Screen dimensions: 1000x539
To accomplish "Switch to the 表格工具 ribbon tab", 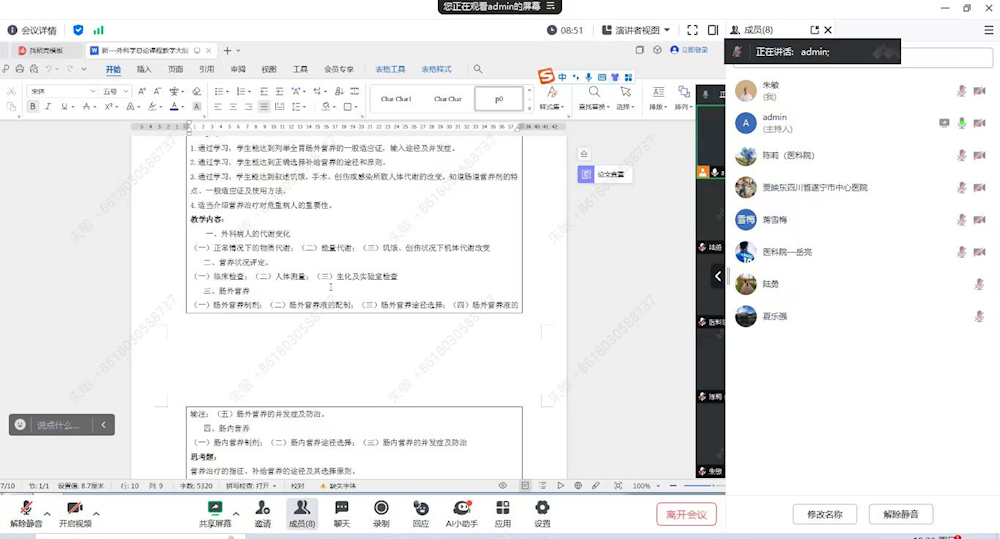I will [390, 69].
